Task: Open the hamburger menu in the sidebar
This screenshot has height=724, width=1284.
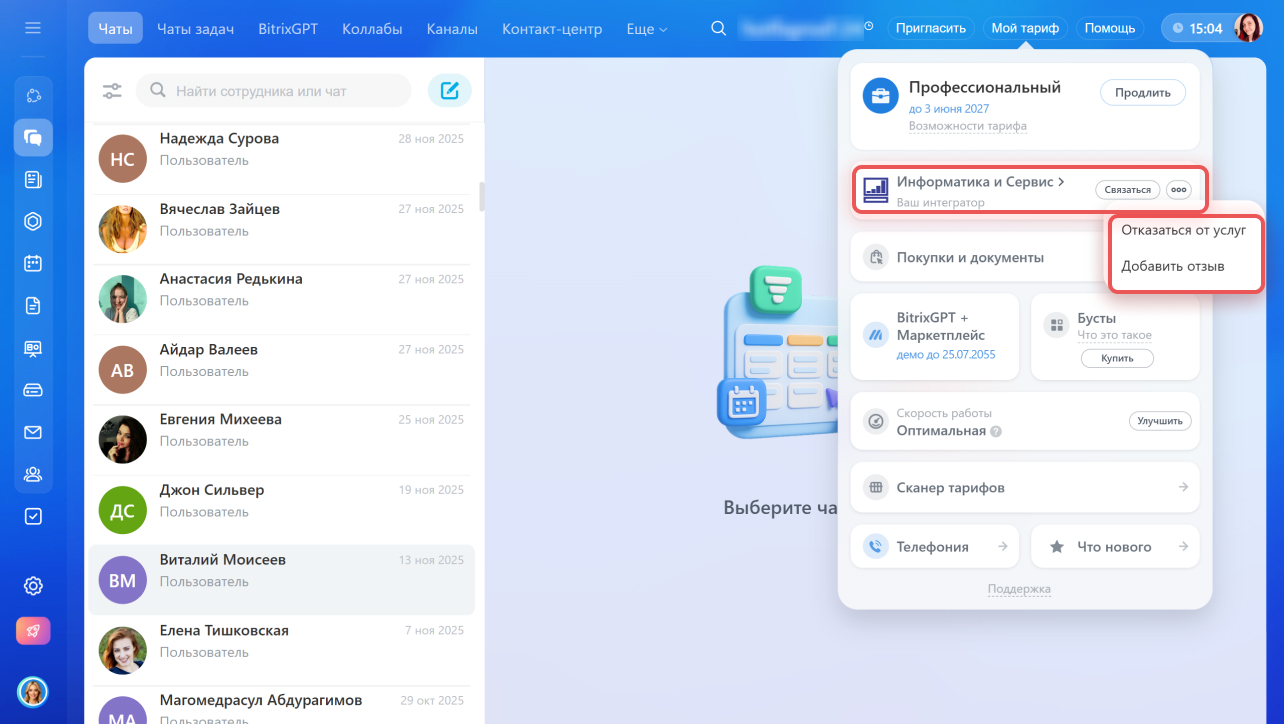Action: [x=33, y=28]
